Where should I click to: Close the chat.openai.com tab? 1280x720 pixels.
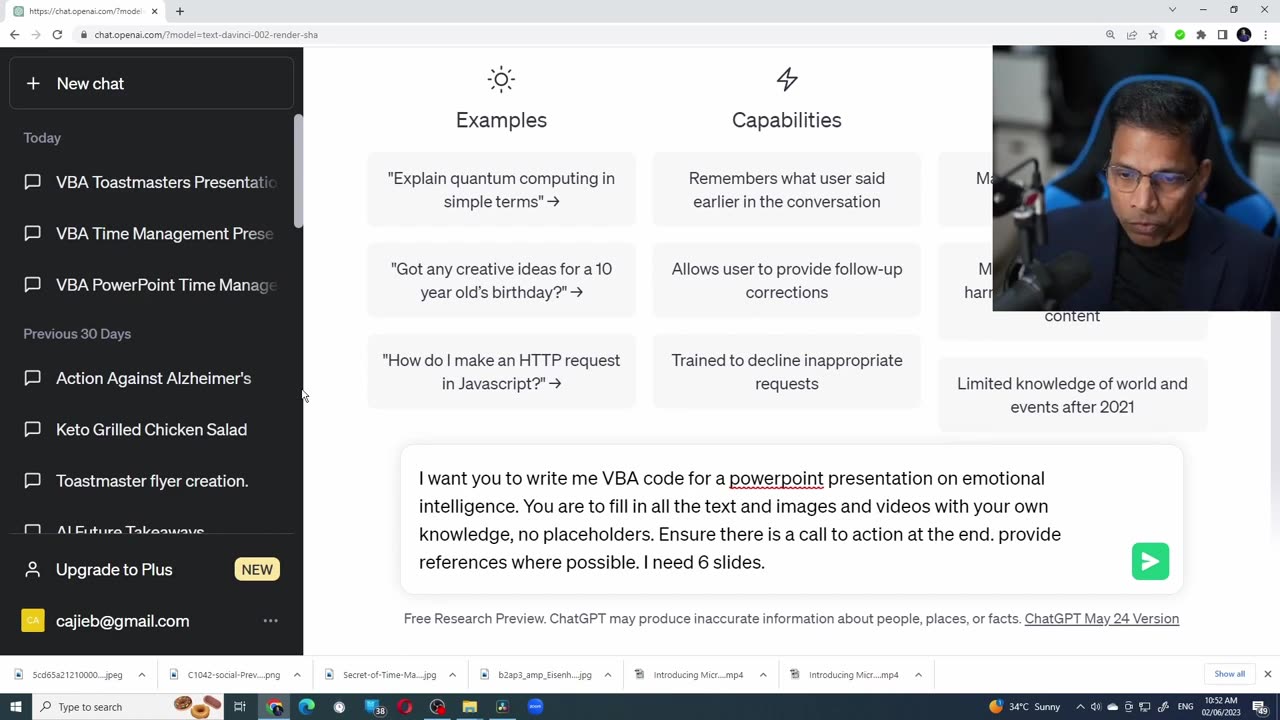[x=154, y=11]
